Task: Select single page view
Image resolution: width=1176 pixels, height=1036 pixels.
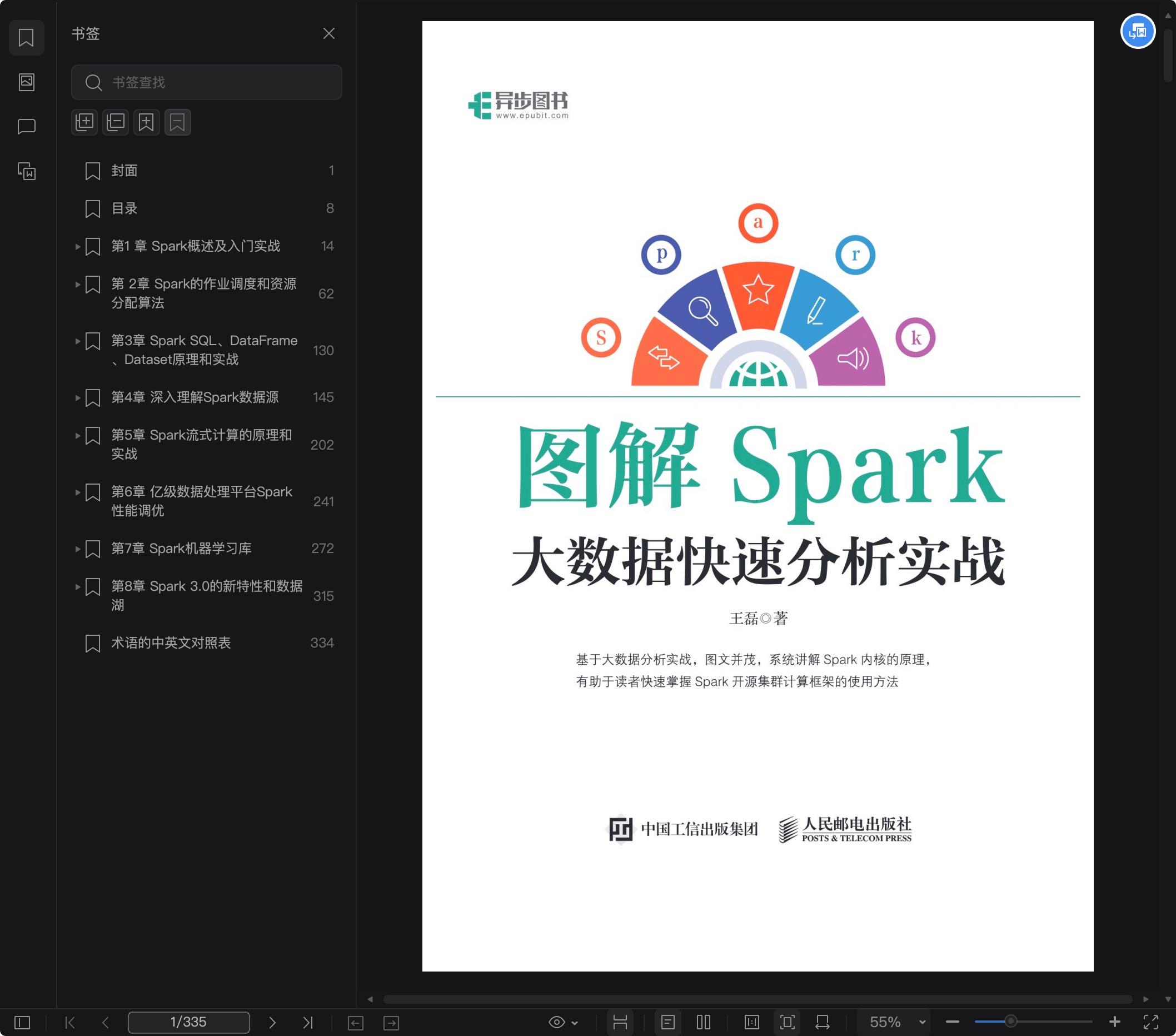Action: click(x=668, y=1022)
